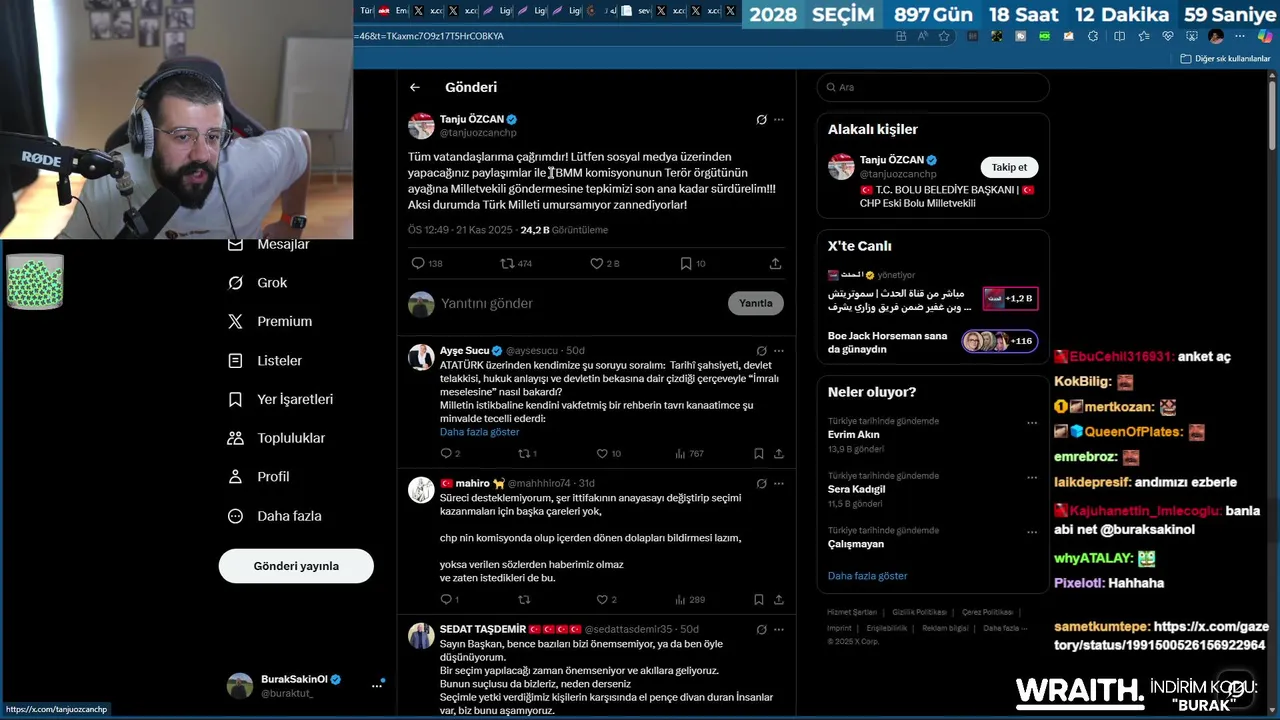The height and width of the screenshot is (720, 1280).
Task: Open the Sera Kadıgil trend
Action: pos(856,490)
